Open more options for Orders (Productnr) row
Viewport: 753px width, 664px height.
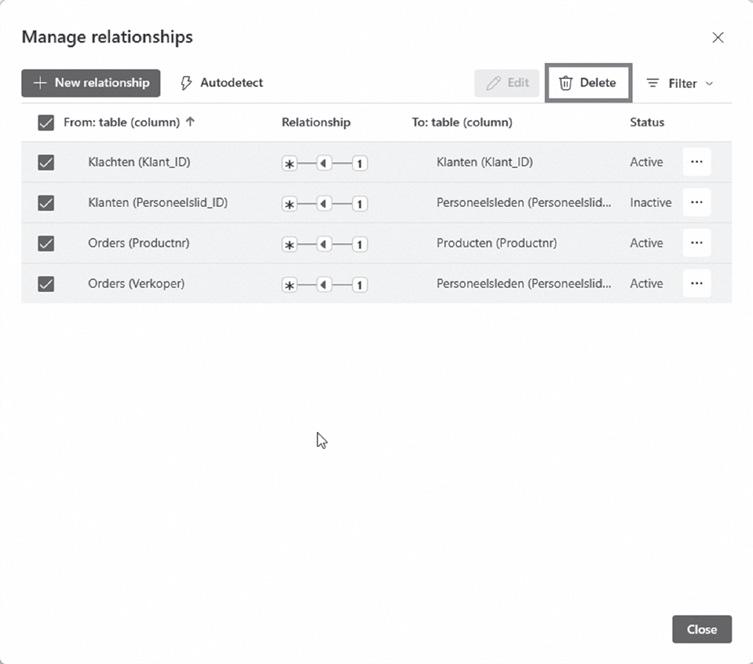[696, 243]
